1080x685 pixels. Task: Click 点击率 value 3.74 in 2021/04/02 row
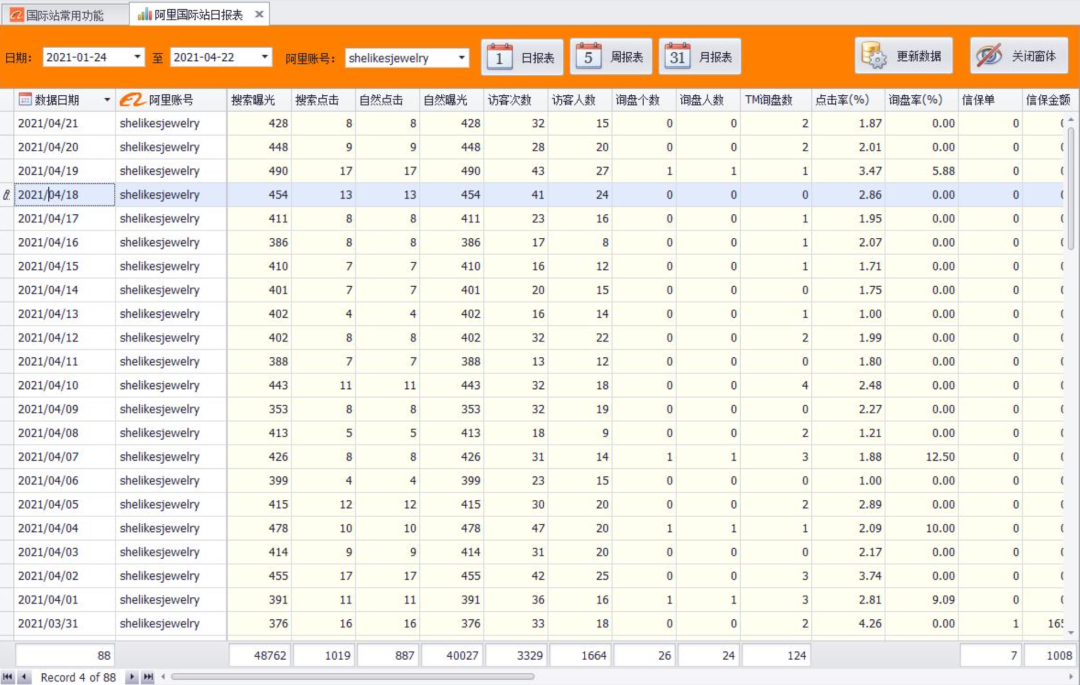(x=847, y=576)
